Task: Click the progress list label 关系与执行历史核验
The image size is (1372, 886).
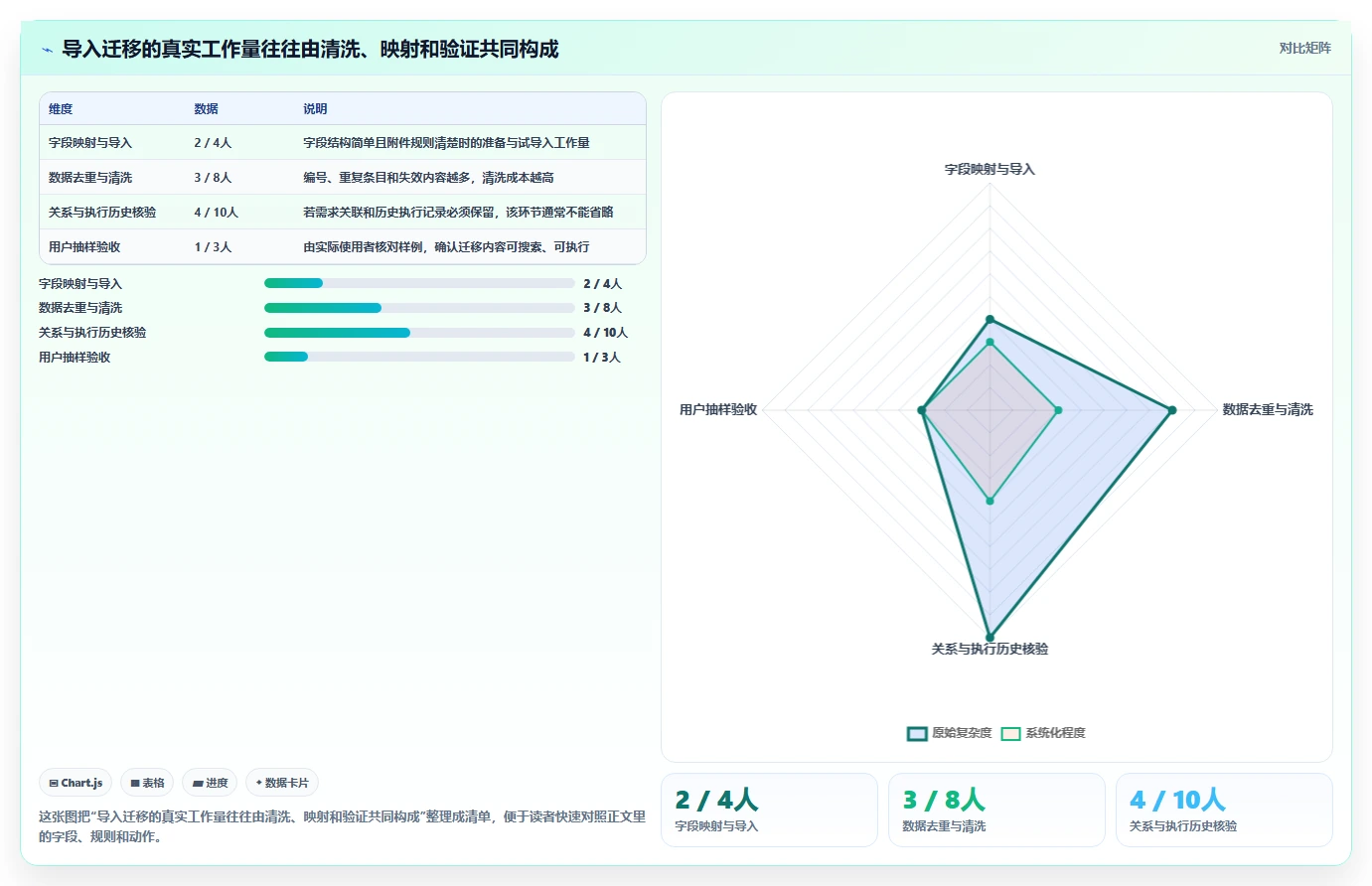Action: click(92, 333)
